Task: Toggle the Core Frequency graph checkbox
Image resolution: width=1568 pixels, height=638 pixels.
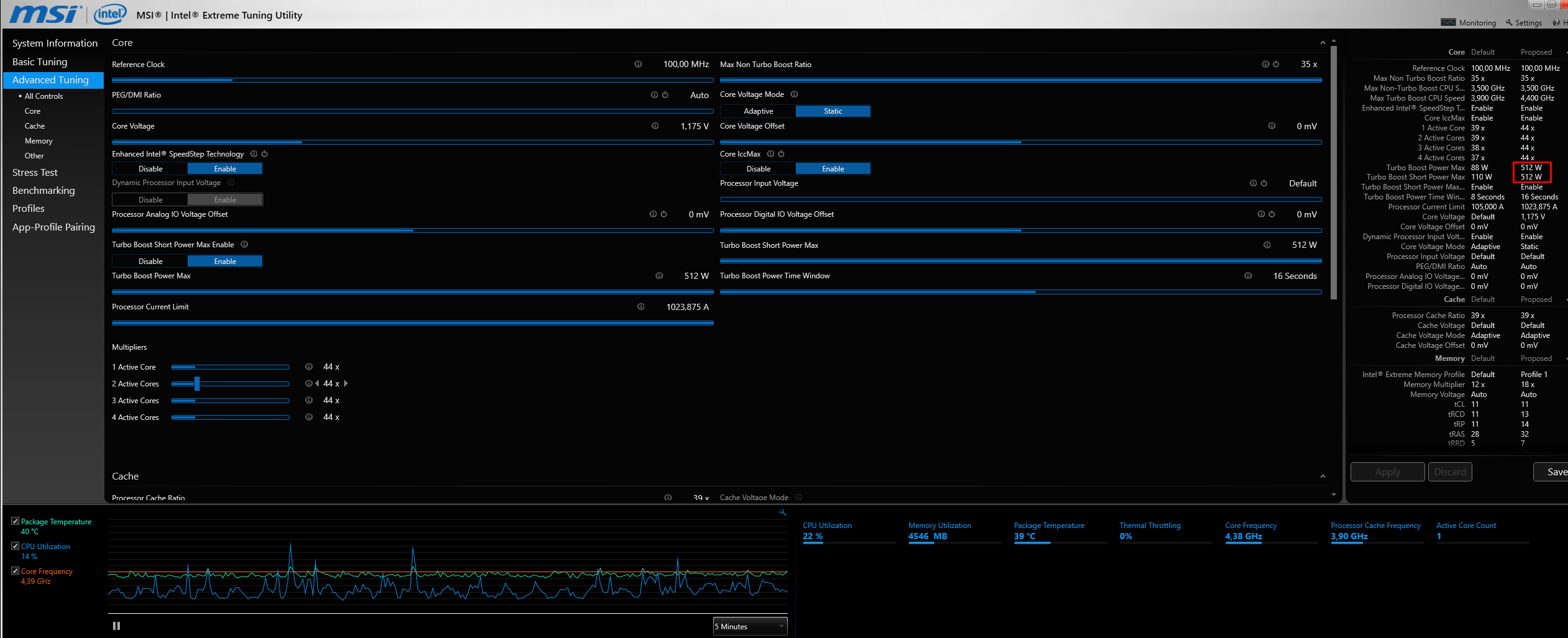Action: tap(16, 571)
